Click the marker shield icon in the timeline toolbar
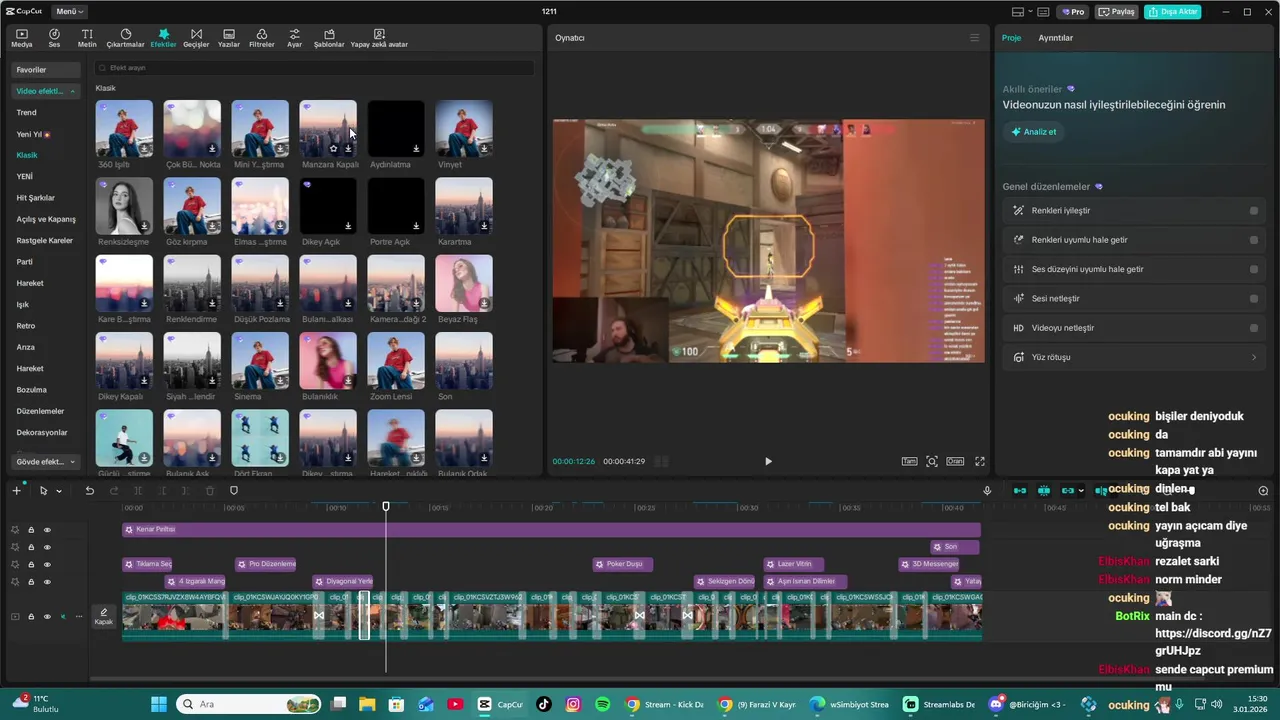 [234, 491]
